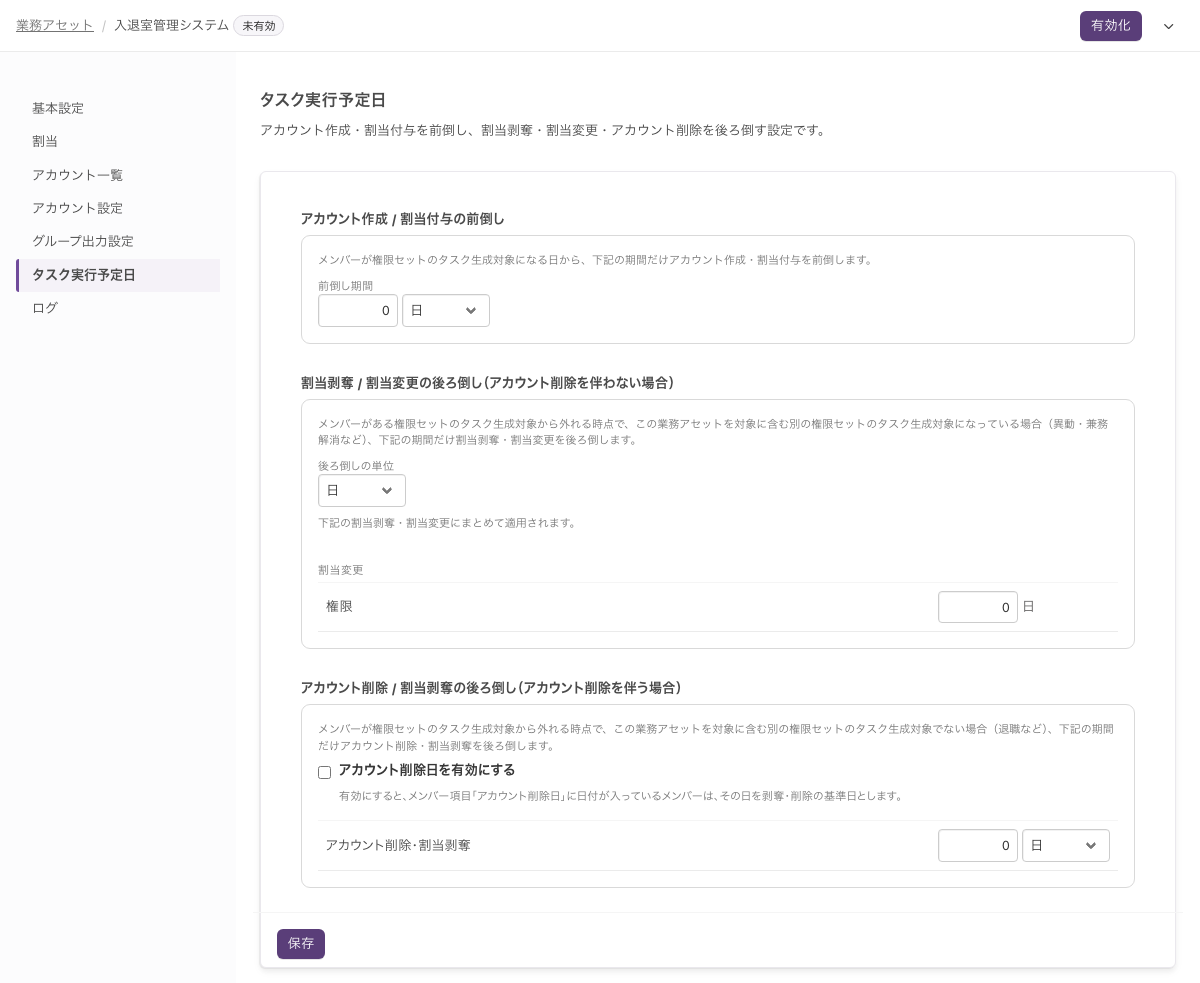
Task: Enable アカウント削除日を有効にする checkbox
Action: click(324, 772)
